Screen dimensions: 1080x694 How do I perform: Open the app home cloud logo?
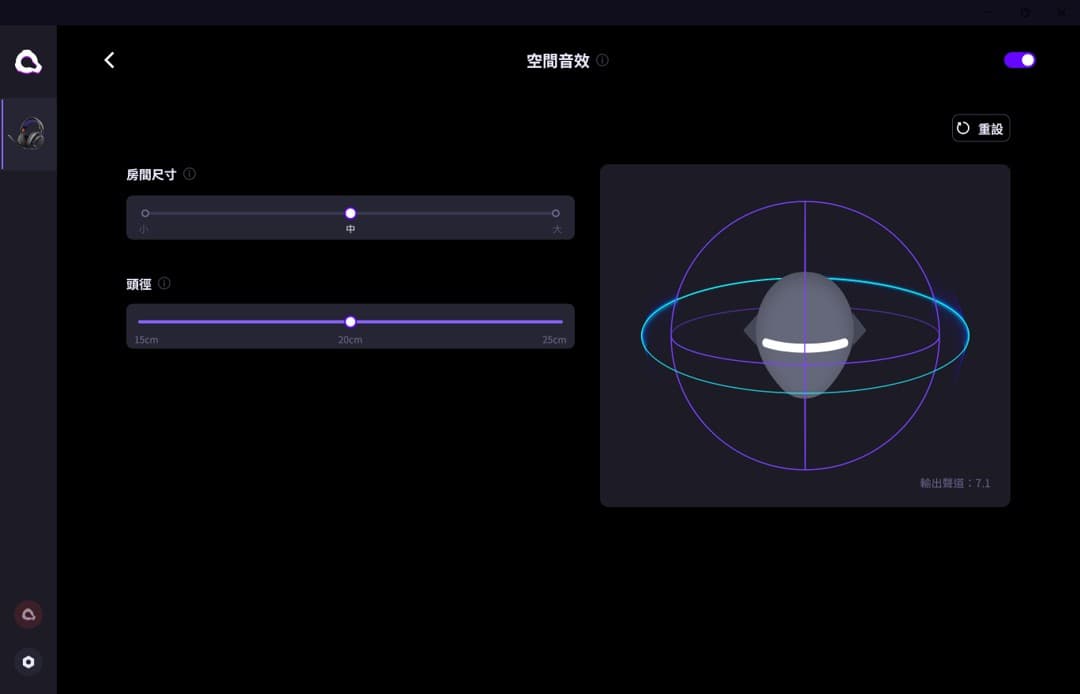coord(28,61)
